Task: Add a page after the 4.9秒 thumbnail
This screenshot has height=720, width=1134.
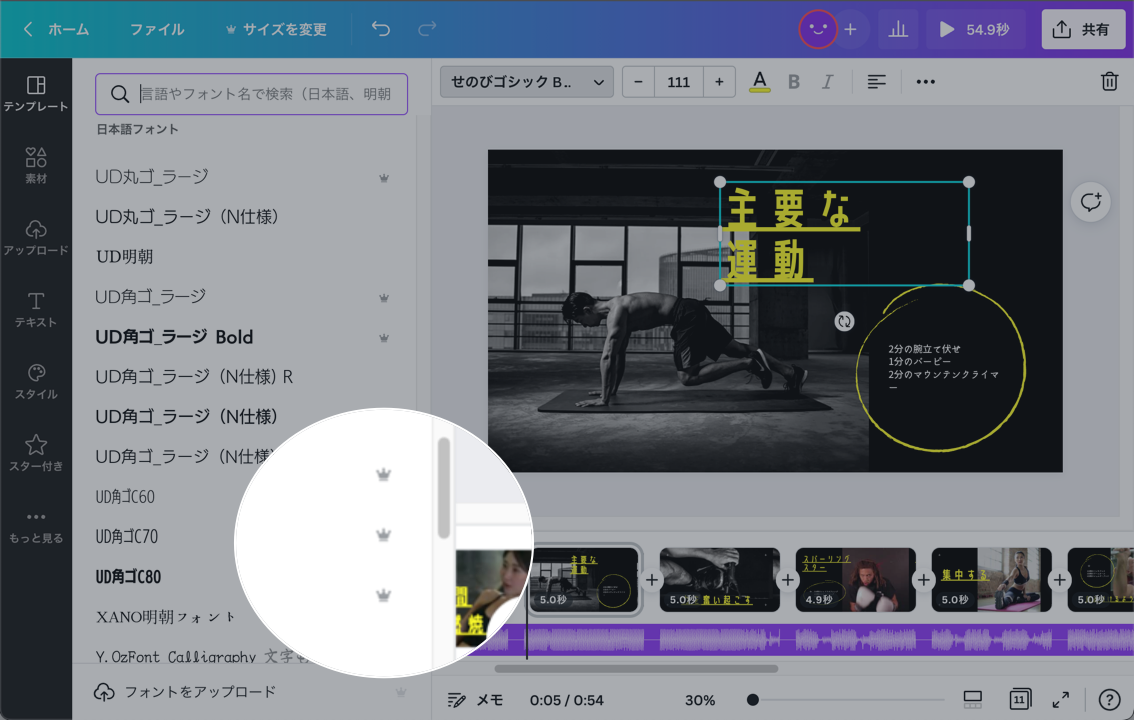Action: pos(924,580)
